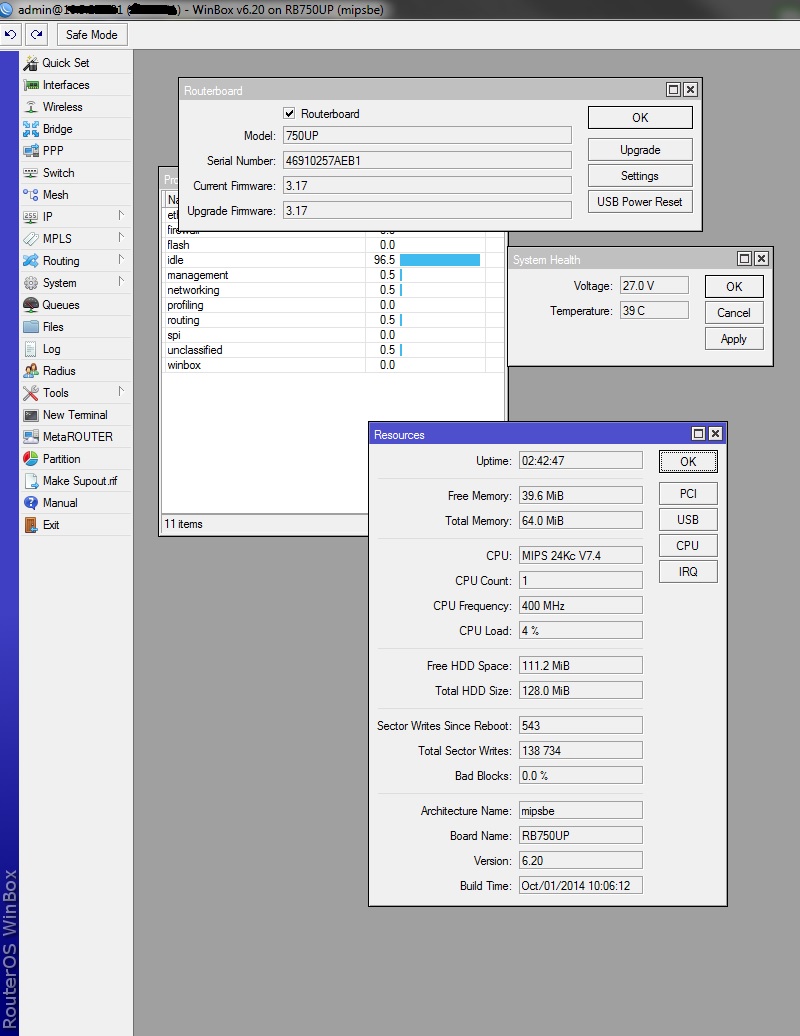Click Make Supout.rif file icon
Screen dimensions: 800x1036
point(31,481)
